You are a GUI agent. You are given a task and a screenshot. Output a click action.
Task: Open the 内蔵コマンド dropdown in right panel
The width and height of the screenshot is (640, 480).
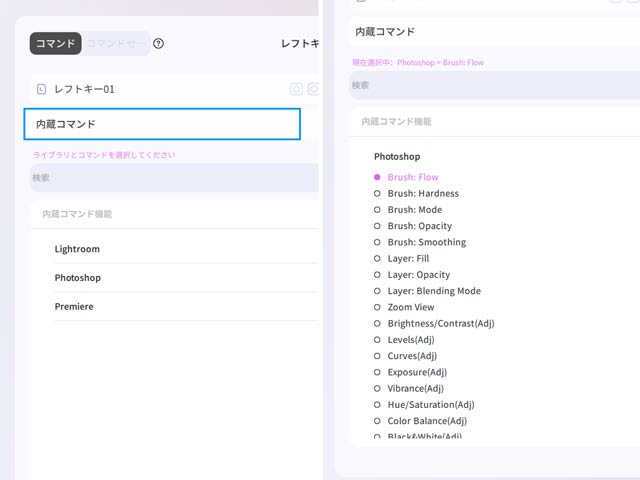[x=494, y=32]
